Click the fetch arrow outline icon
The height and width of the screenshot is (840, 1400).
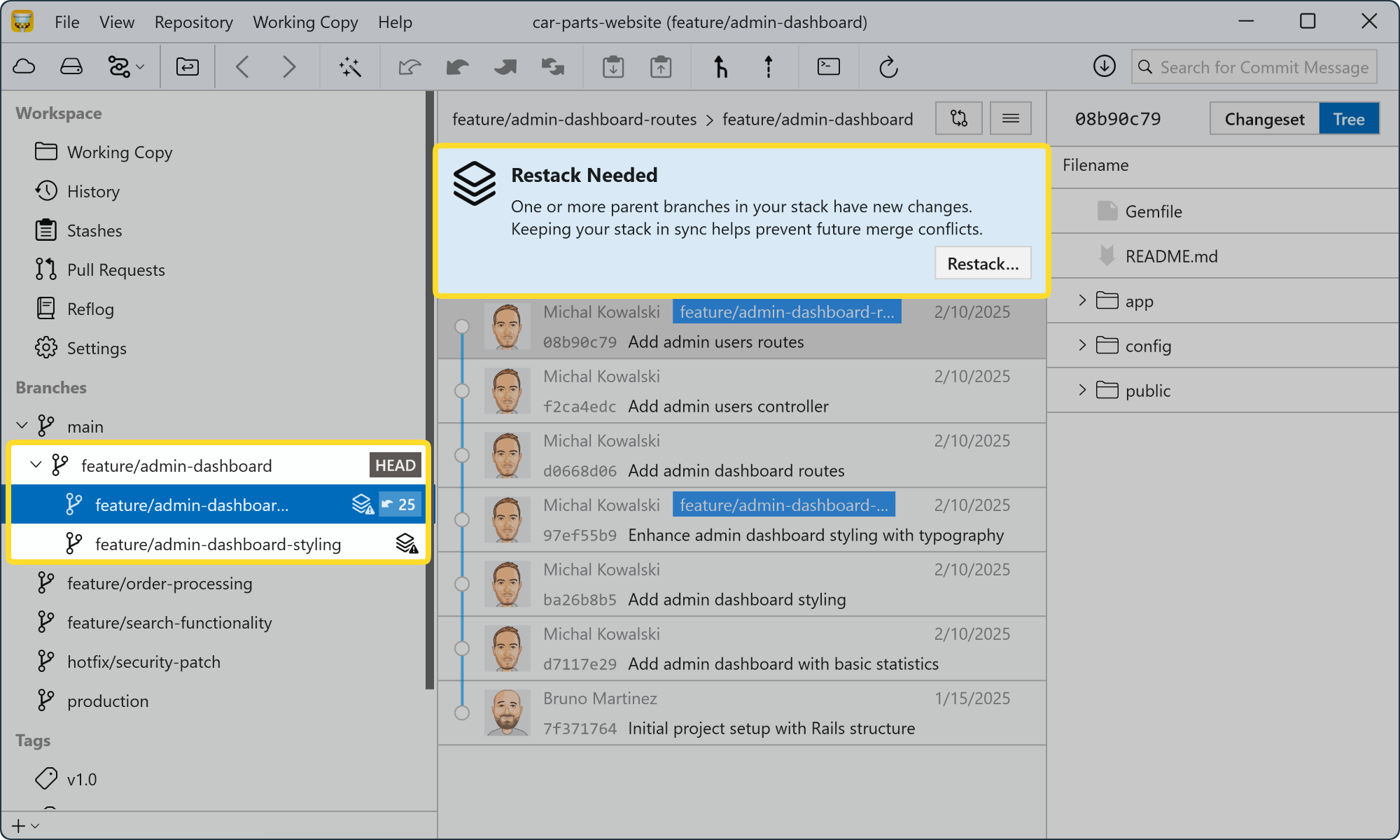coord(409,67)
